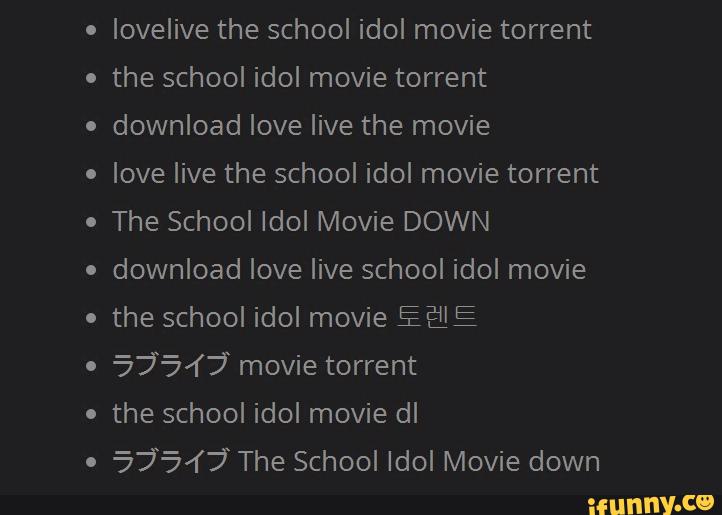The width and height of the screenshot is (722, 515).
Task: Open the ifunny.co watermark link
Action: pyautogui.click(x=651, y=505)
